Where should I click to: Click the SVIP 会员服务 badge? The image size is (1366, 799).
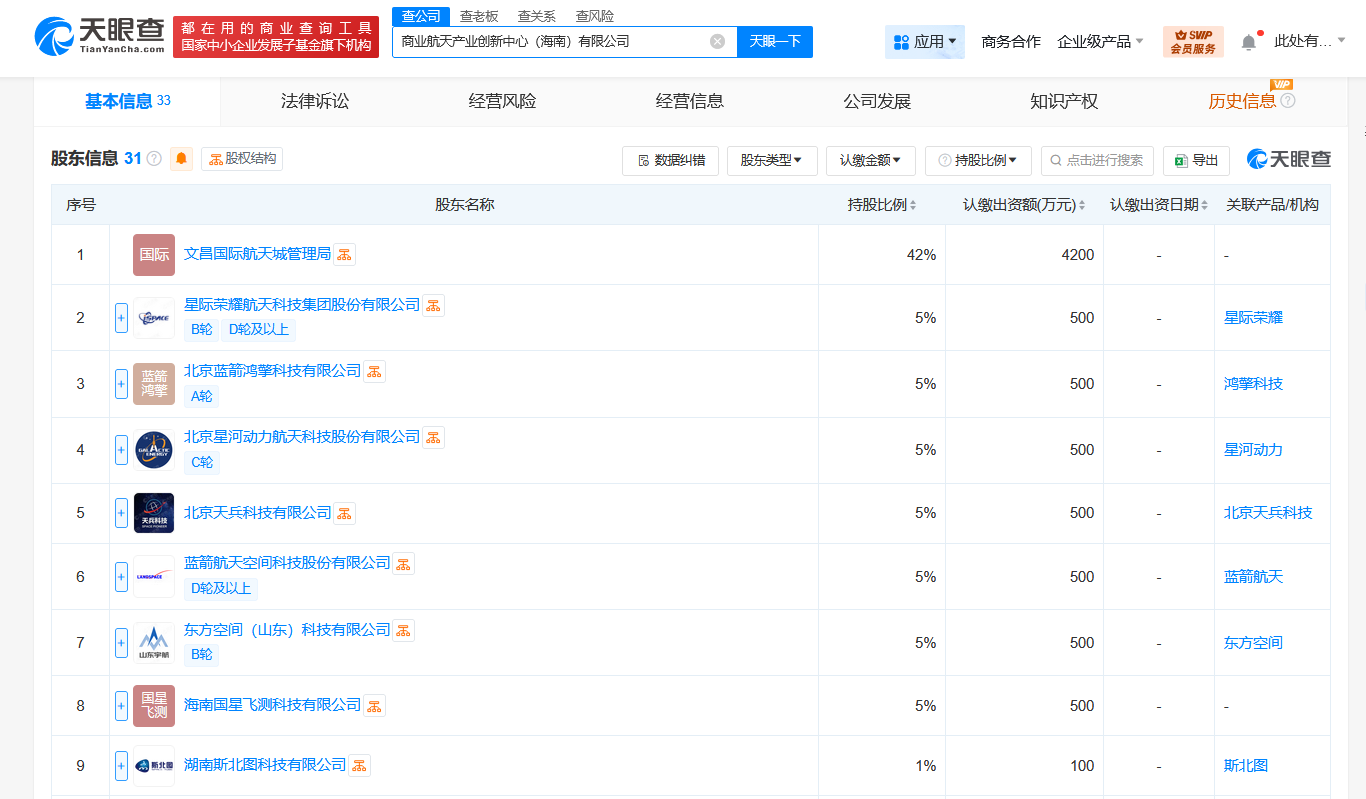[x=1193, y=42]
